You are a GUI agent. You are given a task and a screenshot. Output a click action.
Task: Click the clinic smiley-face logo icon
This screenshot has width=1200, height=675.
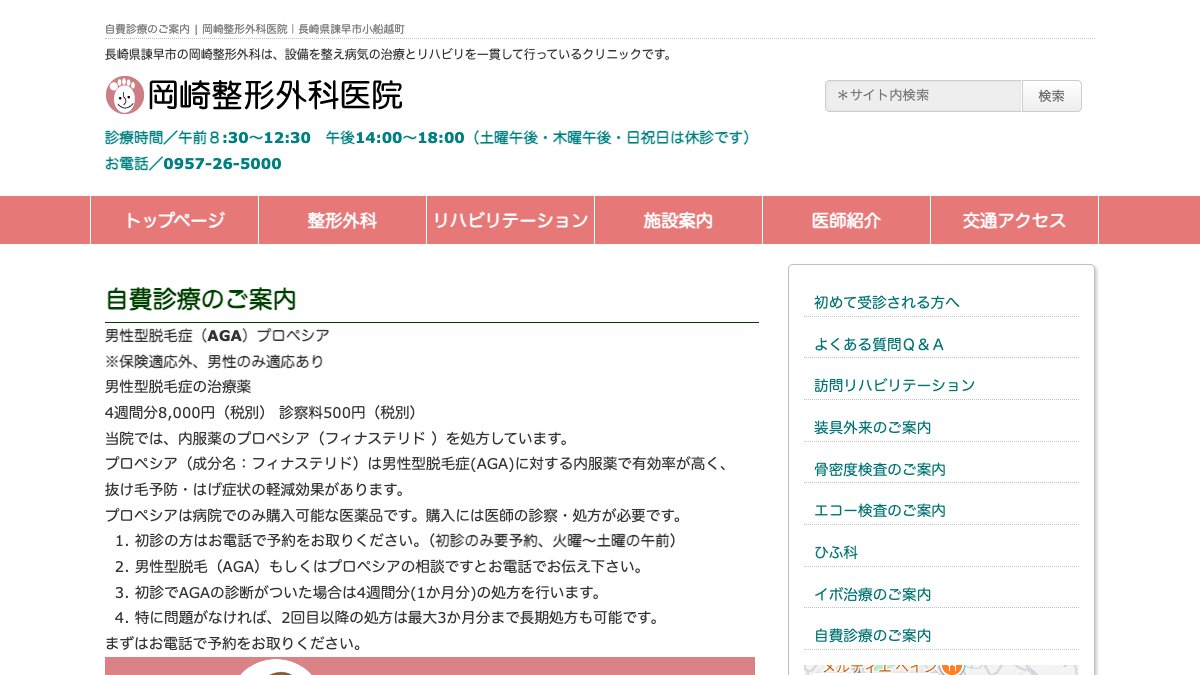[125, 95]
